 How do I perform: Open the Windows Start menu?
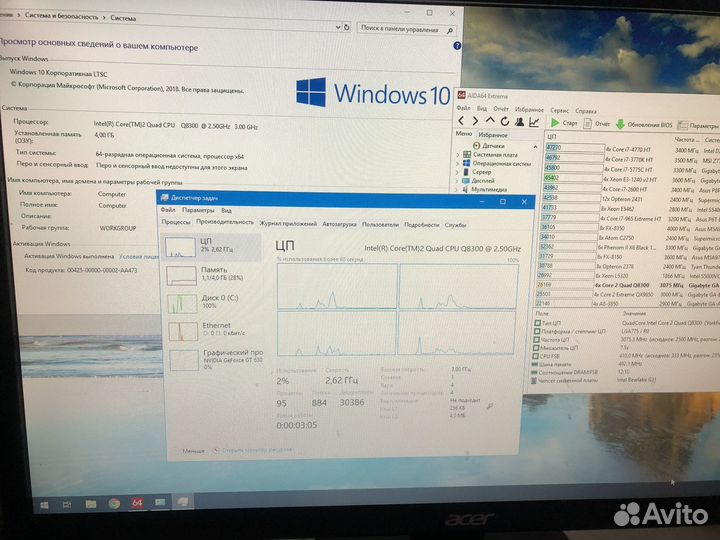44,505
